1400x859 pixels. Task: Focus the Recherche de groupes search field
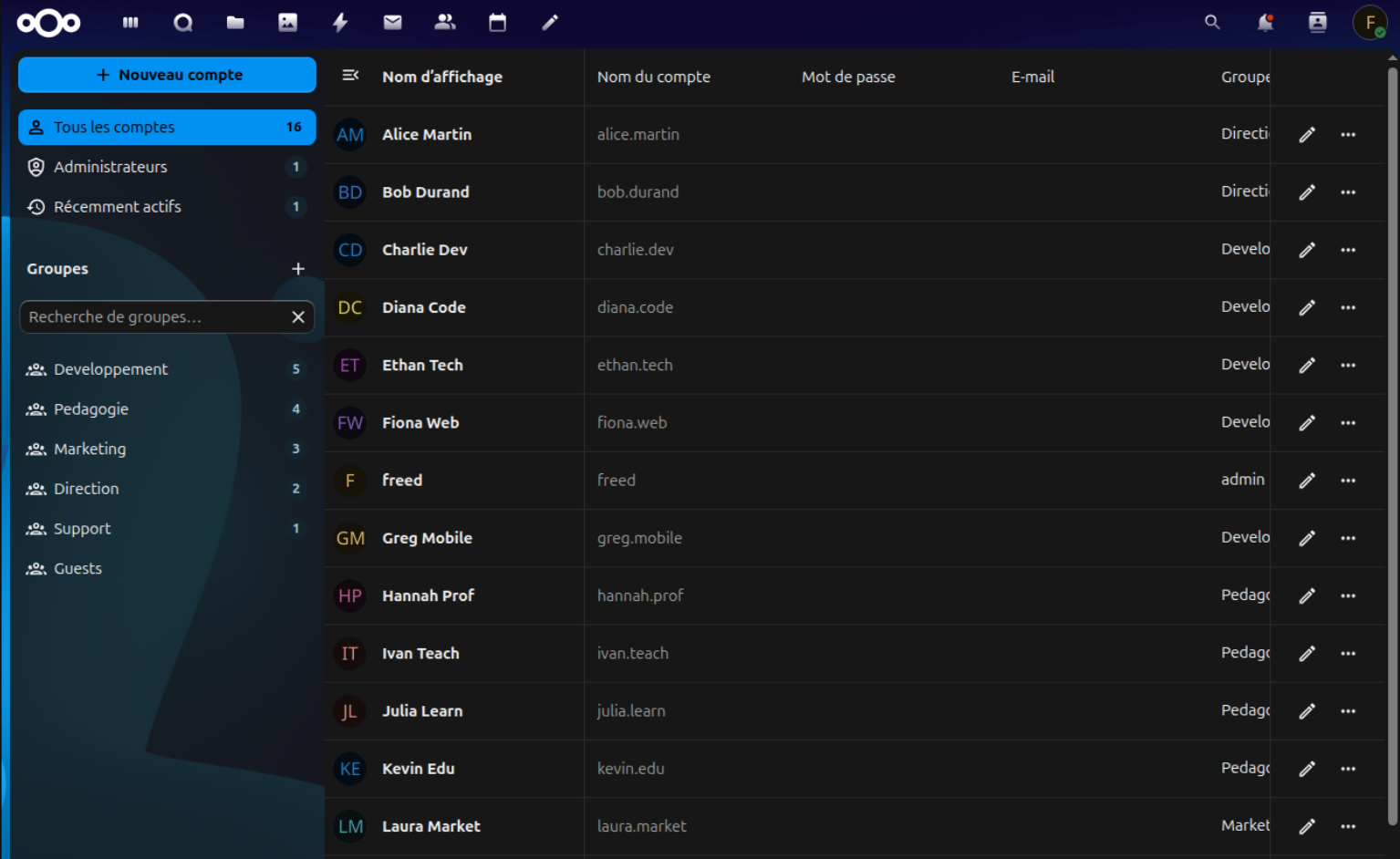coord(150,317)
